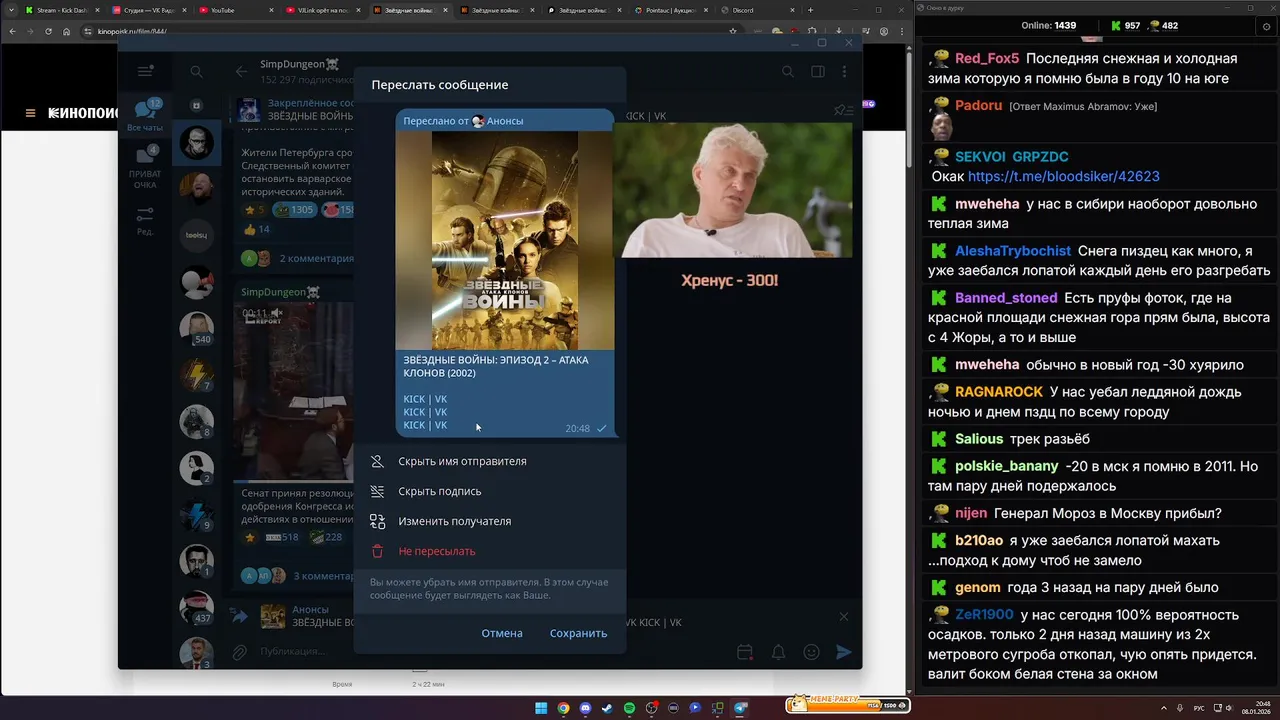The image size is (1280, 720).
Task: Click the attach paperclip icon
Action: (240, 652)
